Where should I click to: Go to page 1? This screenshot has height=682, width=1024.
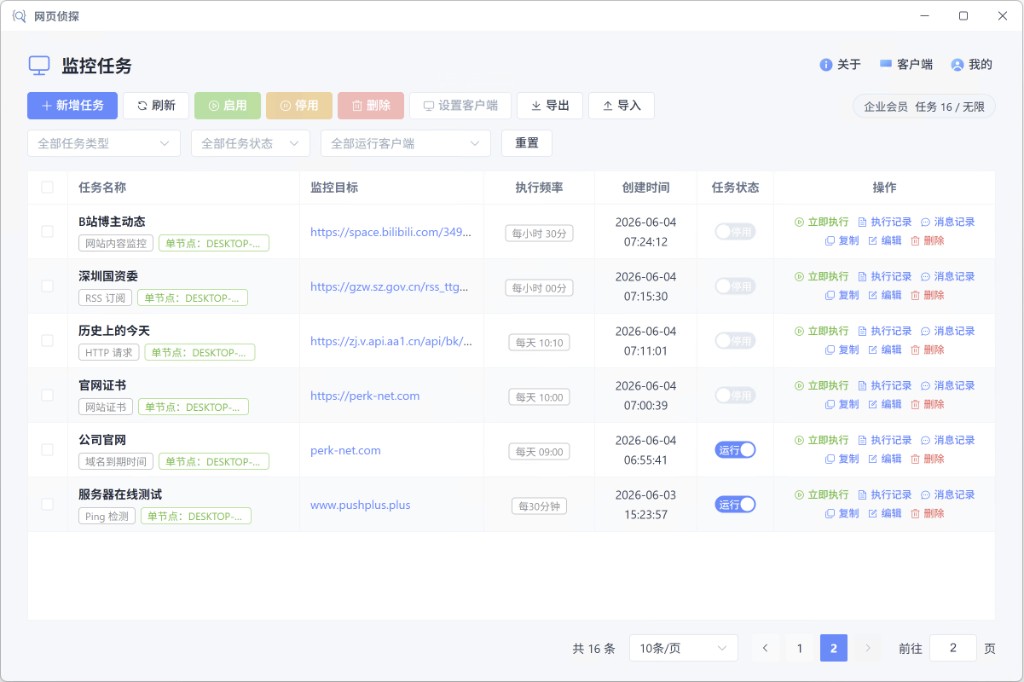pos(799,648)
